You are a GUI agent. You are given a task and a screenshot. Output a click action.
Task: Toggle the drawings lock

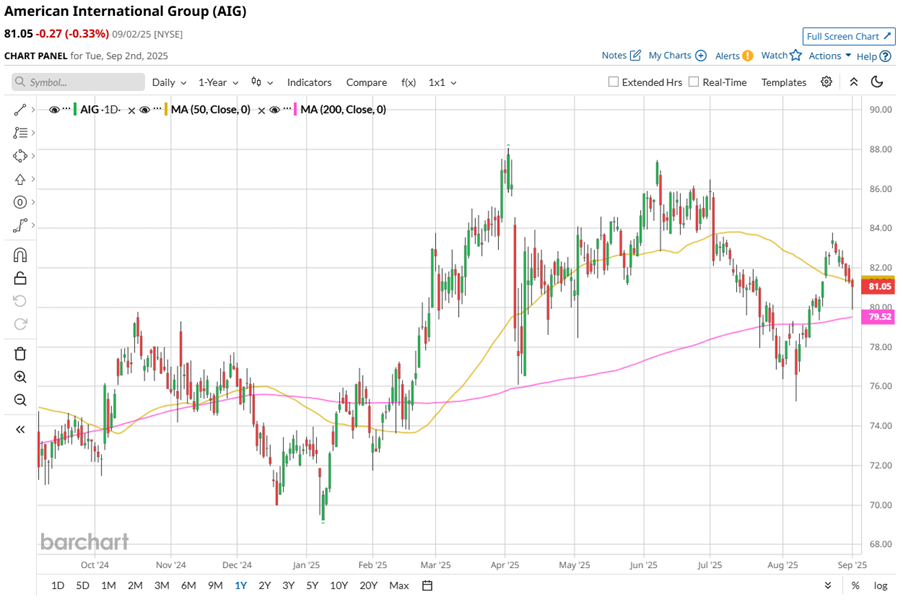pyautogui.click(x=20, y=278)
